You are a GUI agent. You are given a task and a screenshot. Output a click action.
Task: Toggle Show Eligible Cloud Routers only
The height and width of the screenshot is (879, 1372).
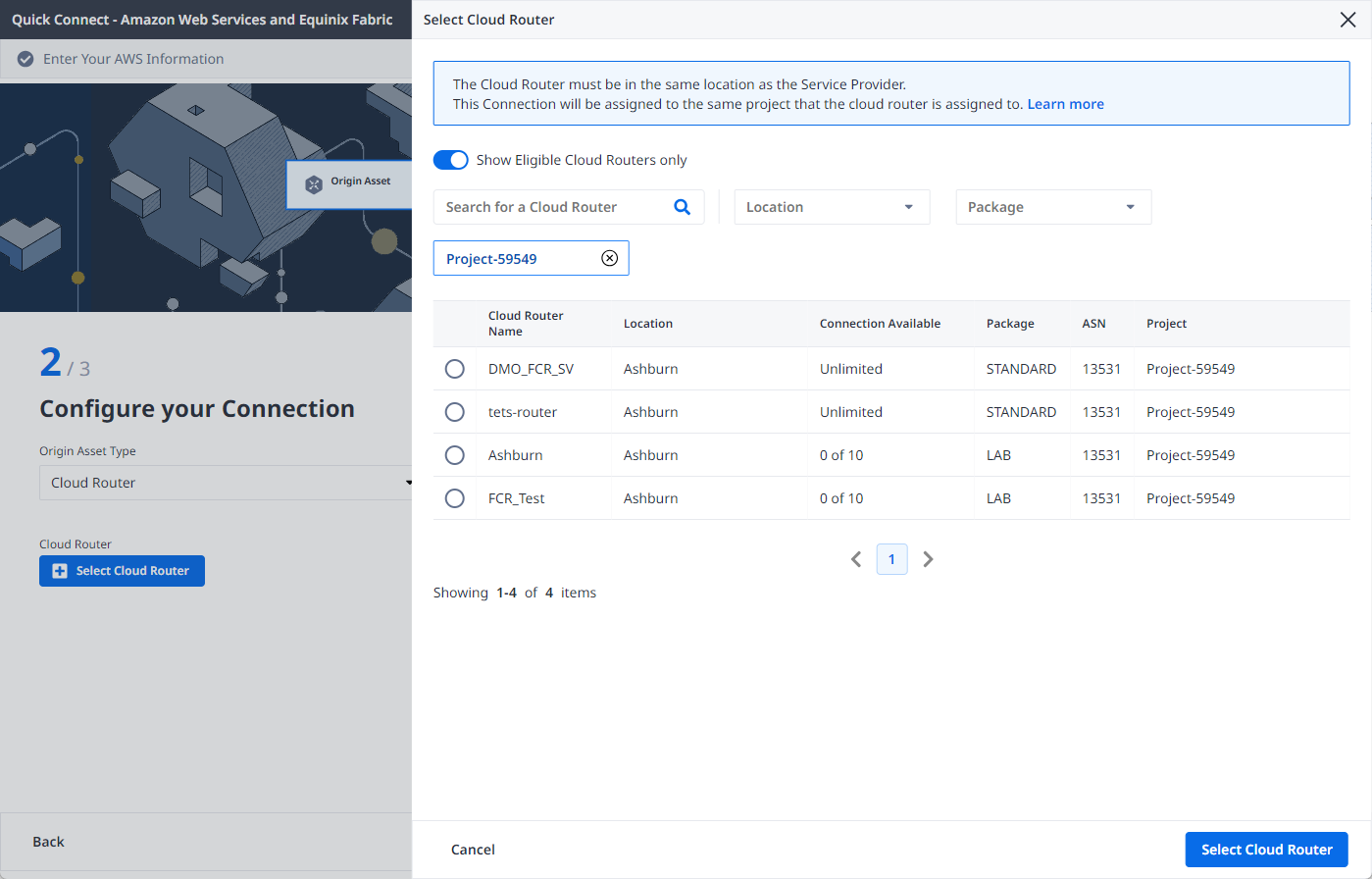451,160
